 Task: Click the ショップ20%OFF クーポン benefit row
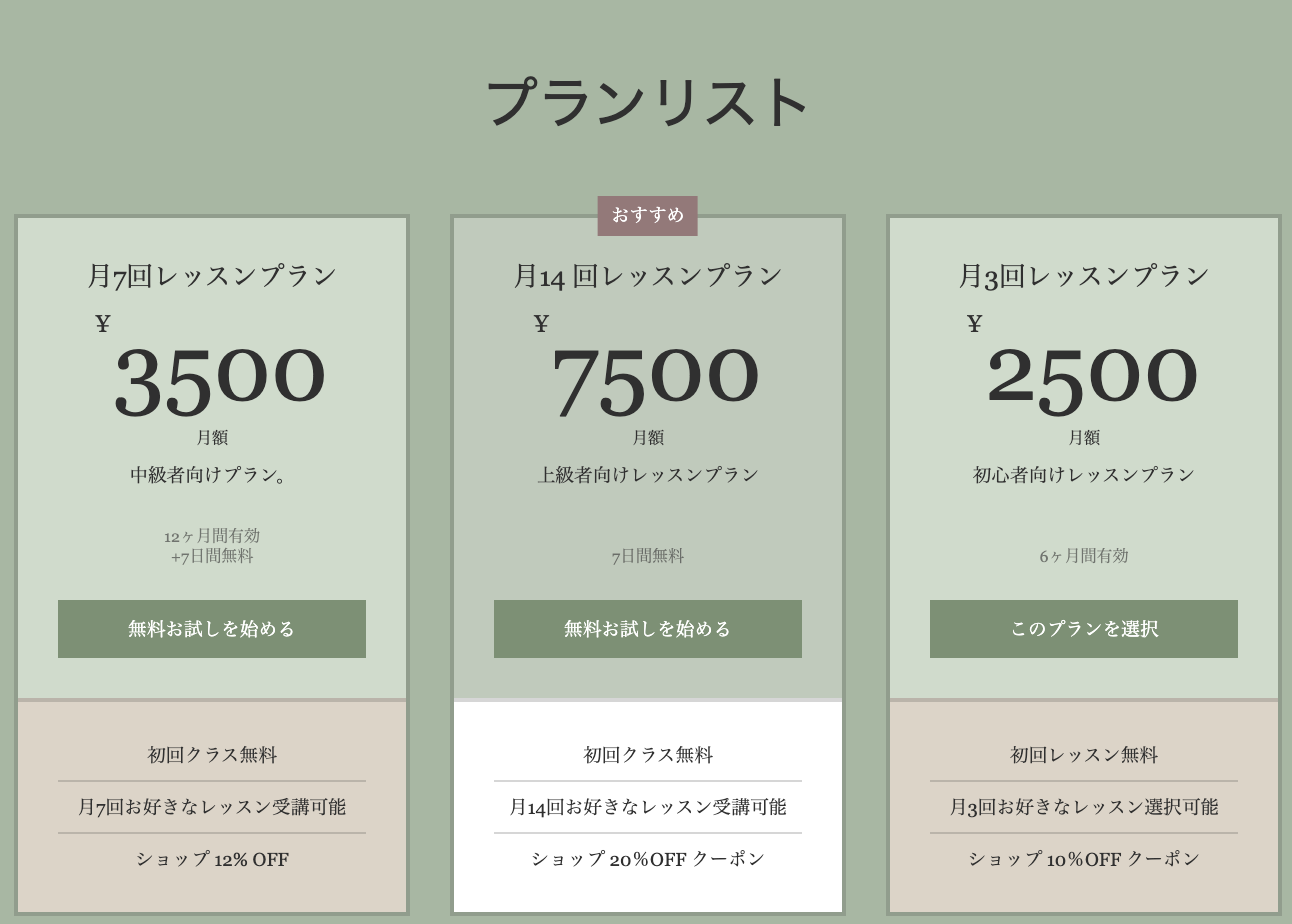click(x=647, y=858)
